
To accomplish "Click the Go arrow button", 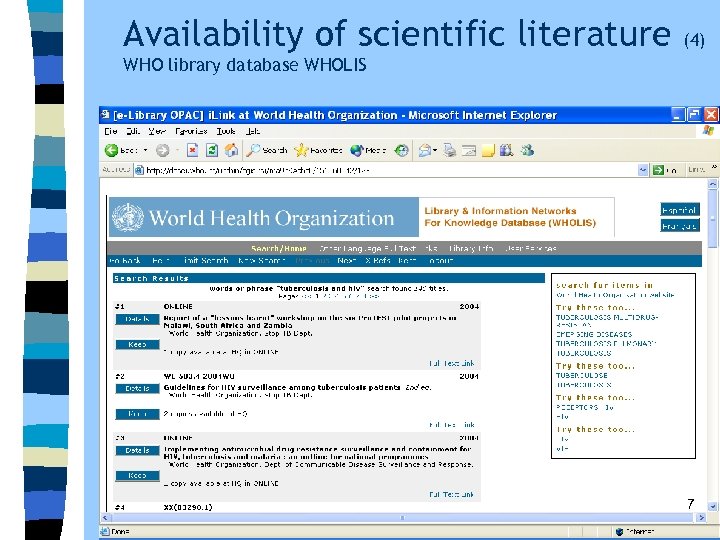I will pos(664,170).
